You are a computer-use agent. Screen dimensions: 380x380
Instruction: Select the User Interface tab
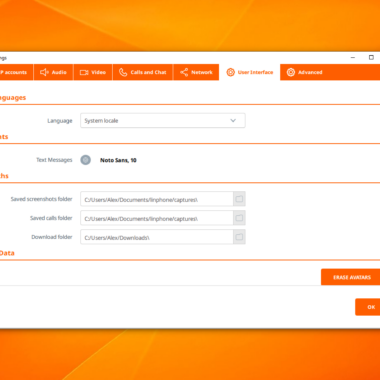click(x=250, y=72)
